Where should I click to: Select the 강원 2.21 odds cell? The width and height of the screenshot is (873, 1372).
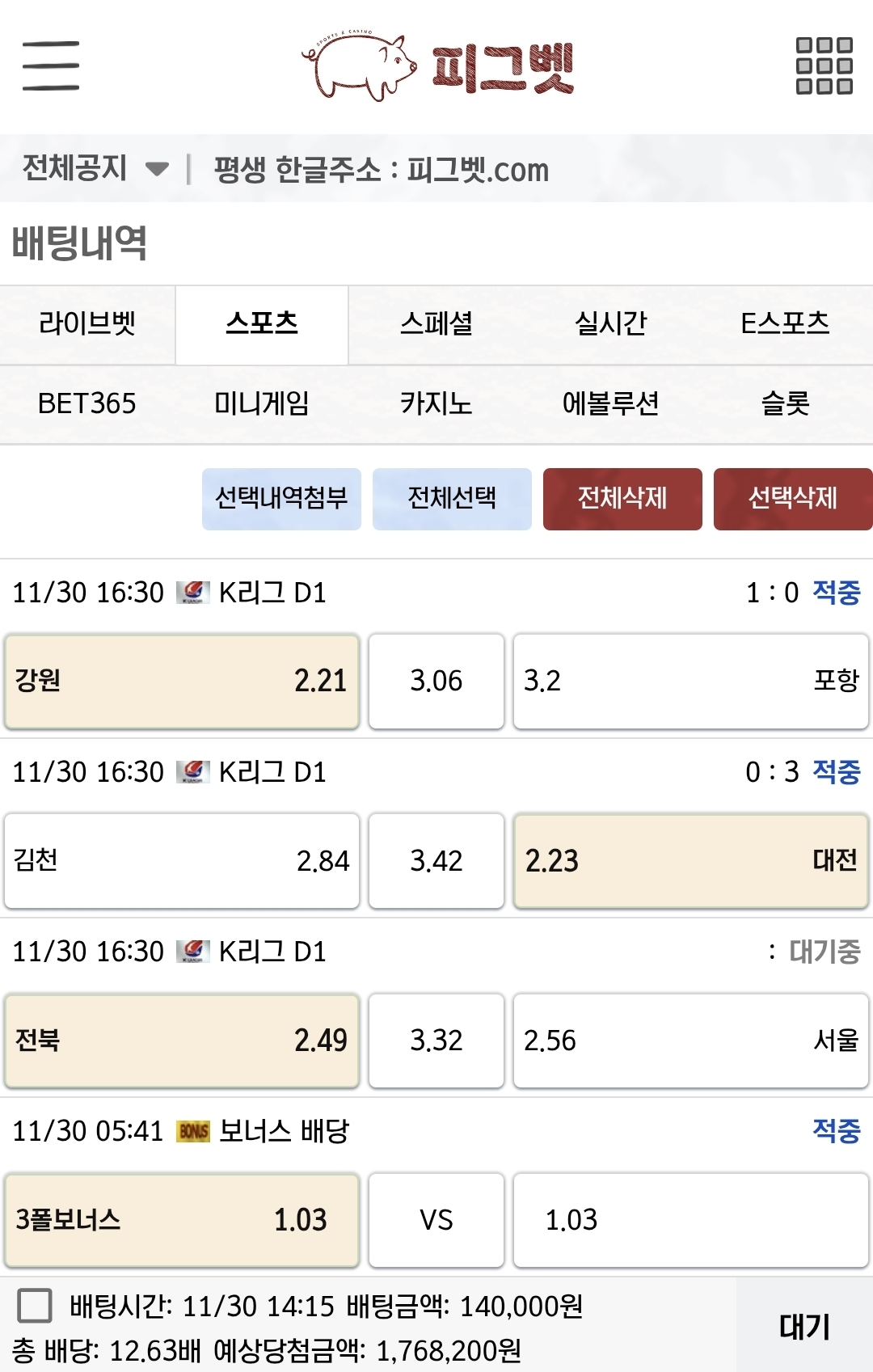182,681
